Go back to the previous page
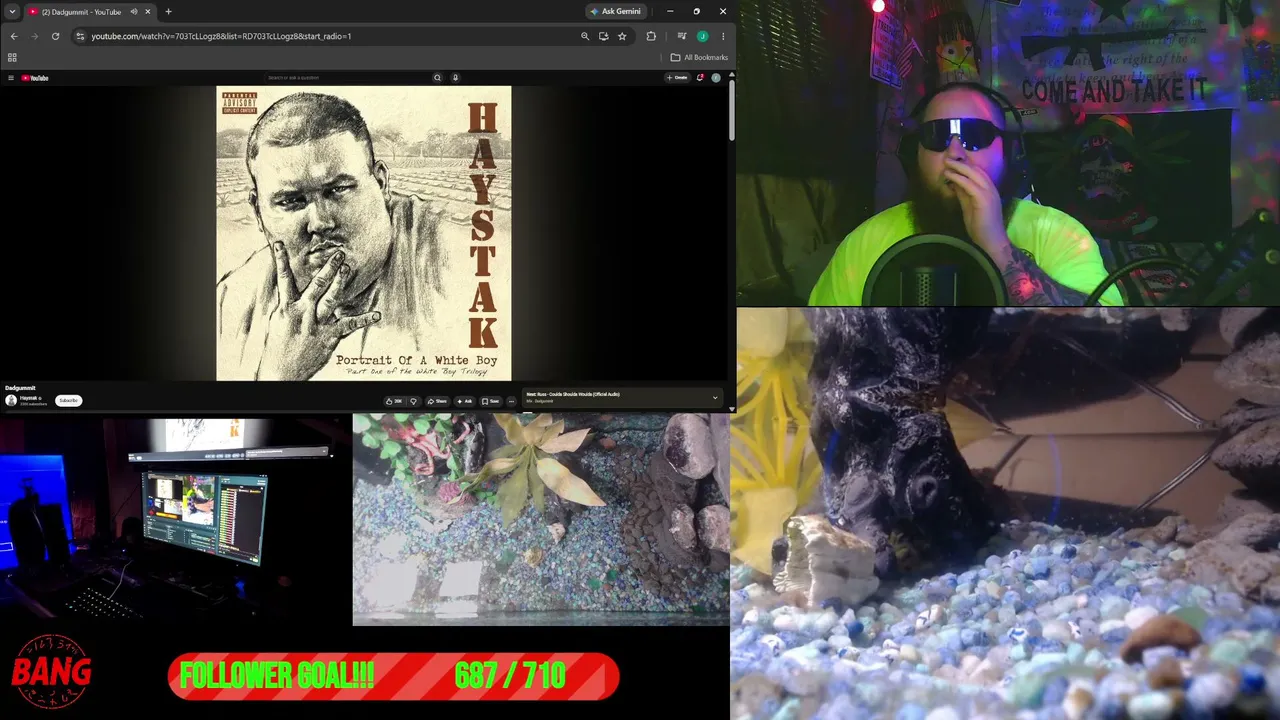This screenshot has height=720, width=1280. (x=14, y=36)
